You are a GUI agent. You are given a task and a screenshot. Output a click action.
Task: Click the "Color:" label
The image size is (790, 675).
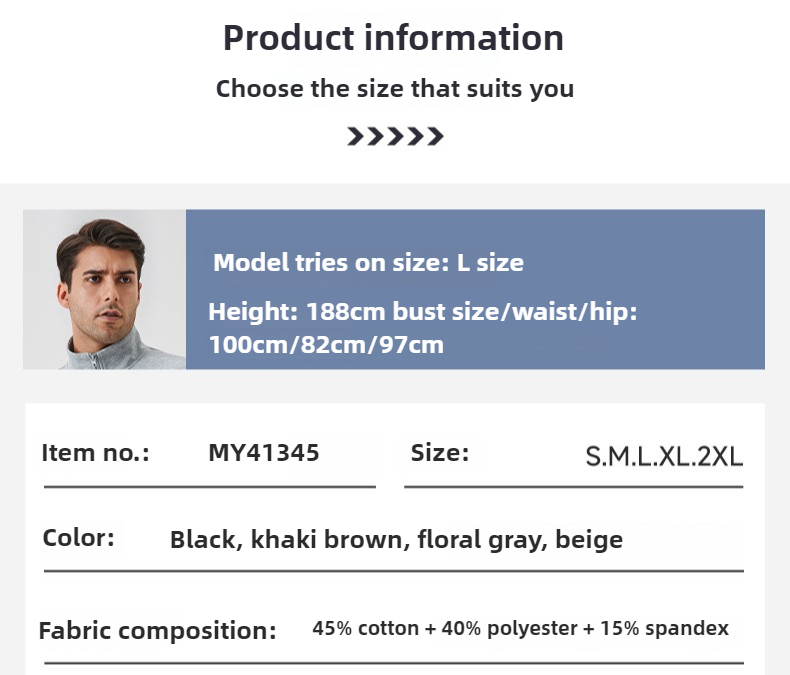click(x=78, y=538)
